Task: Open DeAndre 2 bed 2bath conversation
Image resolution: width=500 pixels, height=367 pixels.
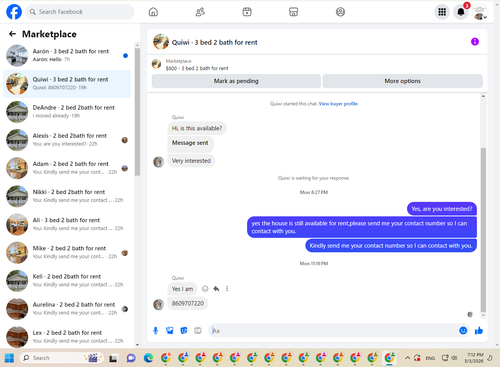Action: click(x=67, y=112)
